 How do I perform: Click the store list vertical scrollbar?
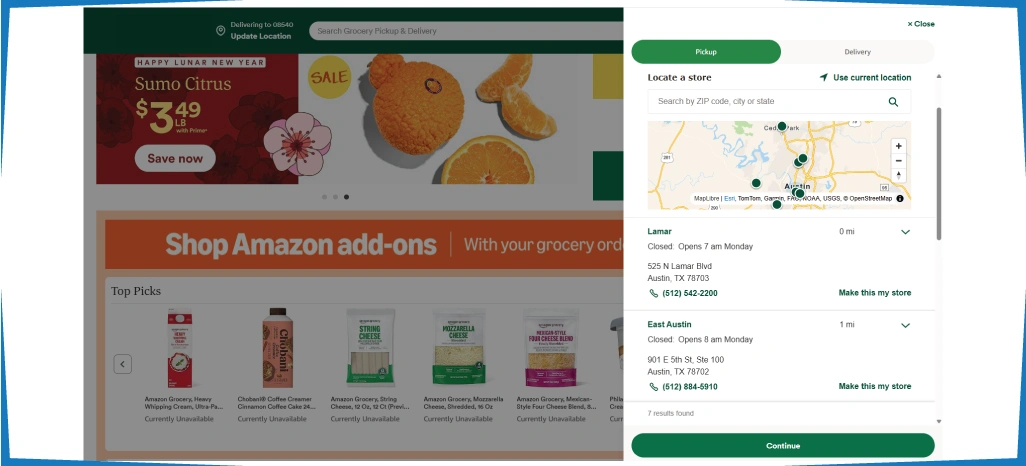[x=940, y=173]
